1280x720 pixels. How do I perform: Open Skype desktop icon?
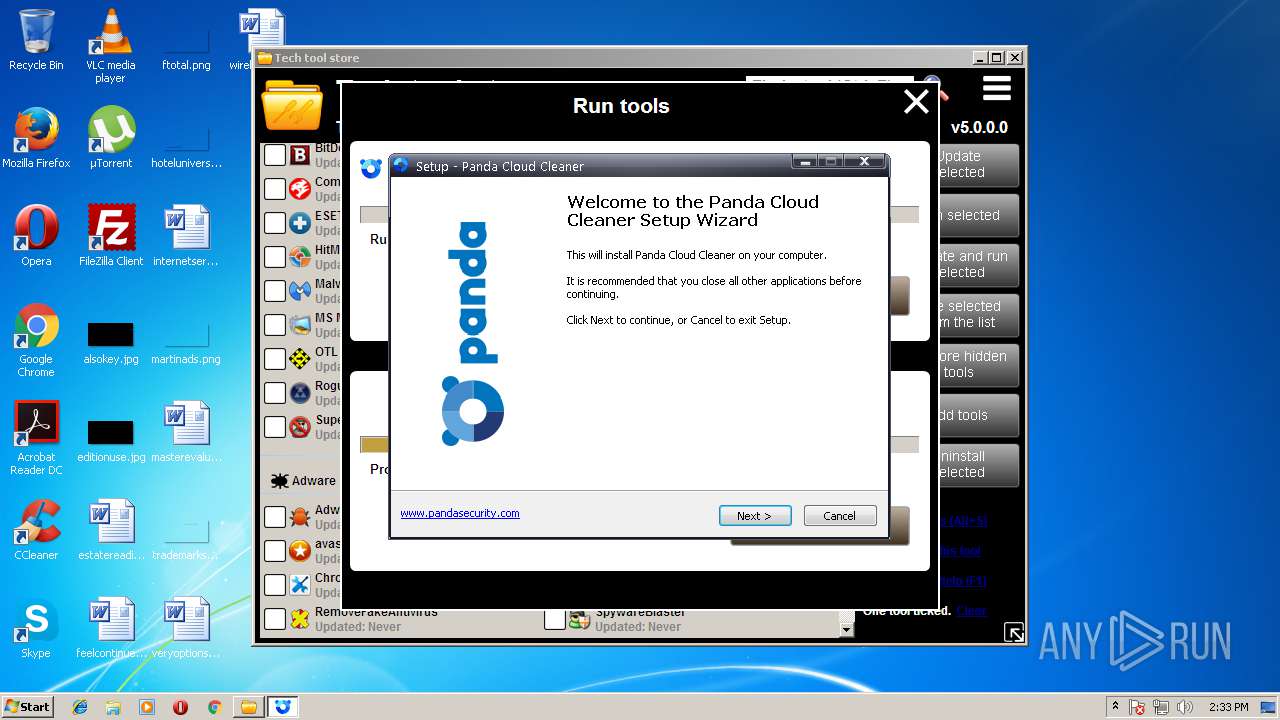tap(36, 628)
